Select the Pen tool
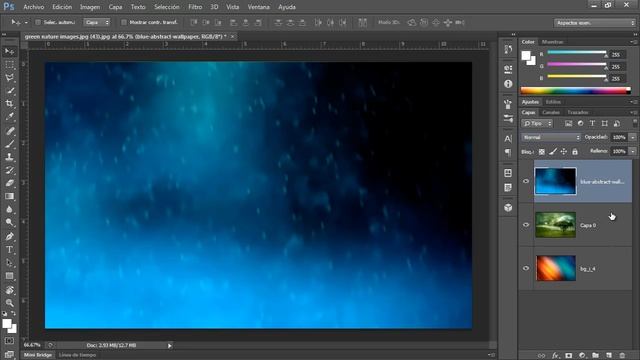The height and width of the screenshot is (360, 640). (x=9, y=236)
